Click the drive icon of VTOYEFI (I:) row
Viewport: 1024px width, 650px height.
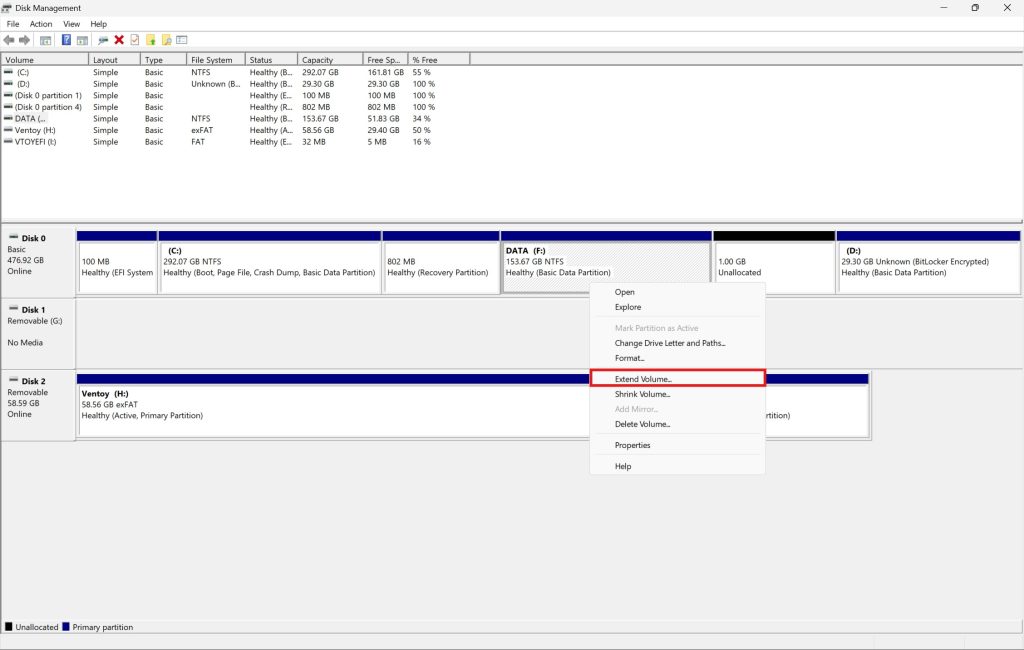pyautogui.click(x=8, y=141)
